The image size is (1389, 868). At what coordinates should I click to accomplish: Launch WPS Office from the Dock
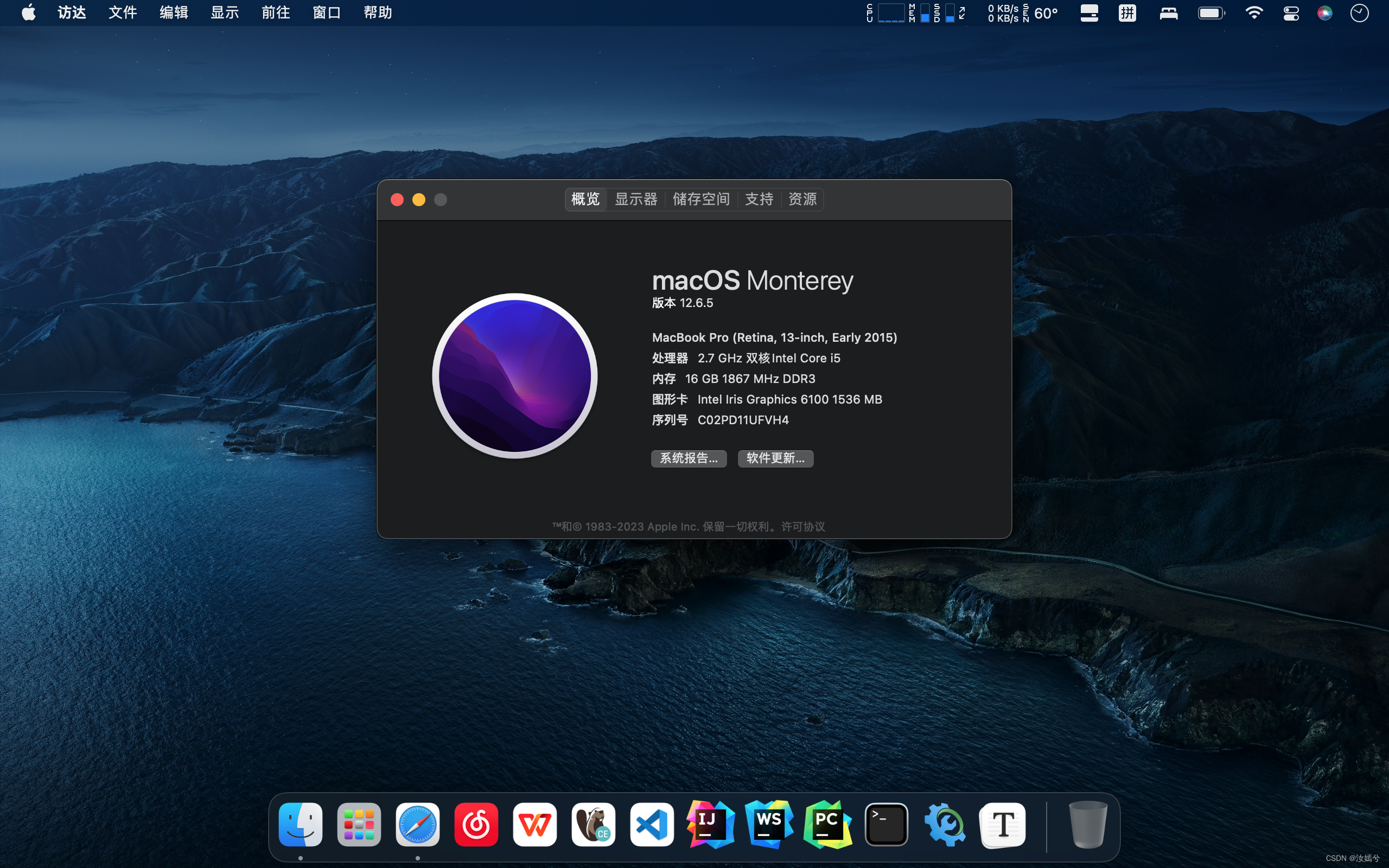[x=534, y=825]
